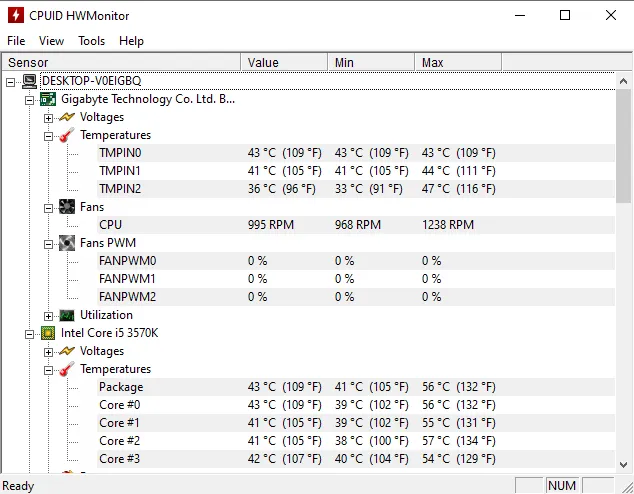This screenshot has height=494, width=634.
Task: Open the Tools menu
Action: (x=92, y=41)
